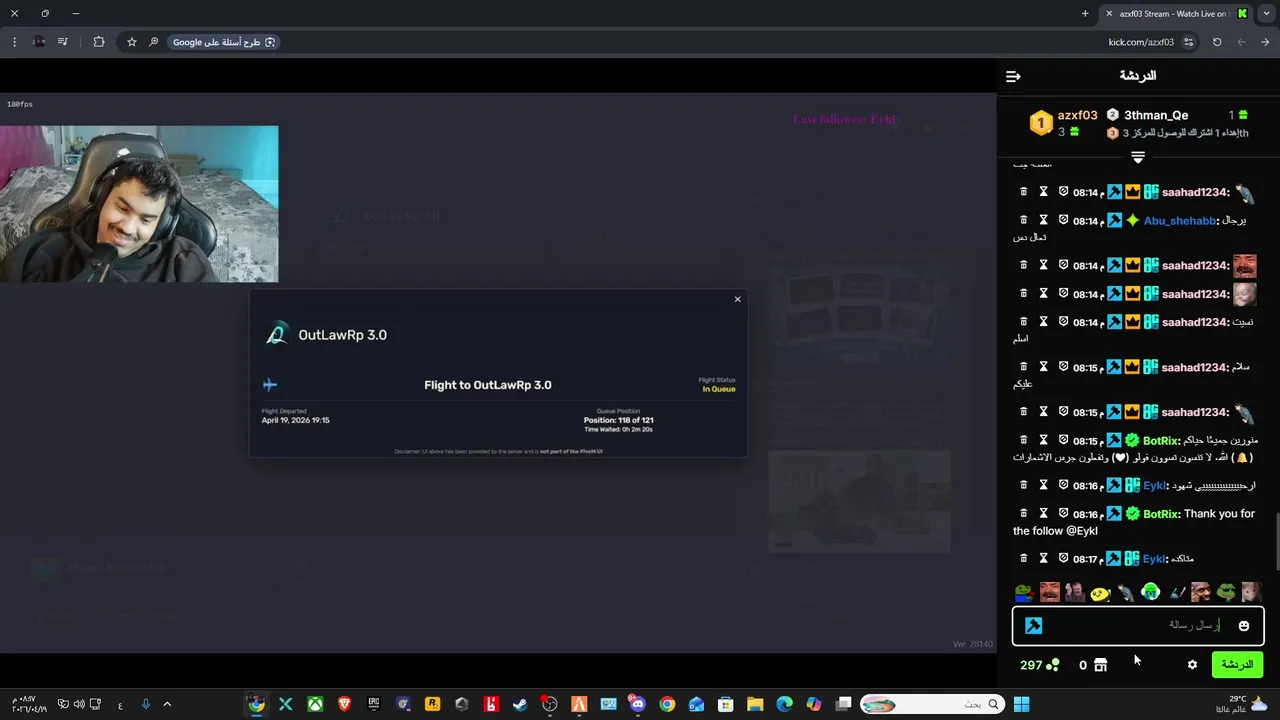Go back in browser history
The width and height of the screenshot is (1280, 720).
pos(1265,42)
